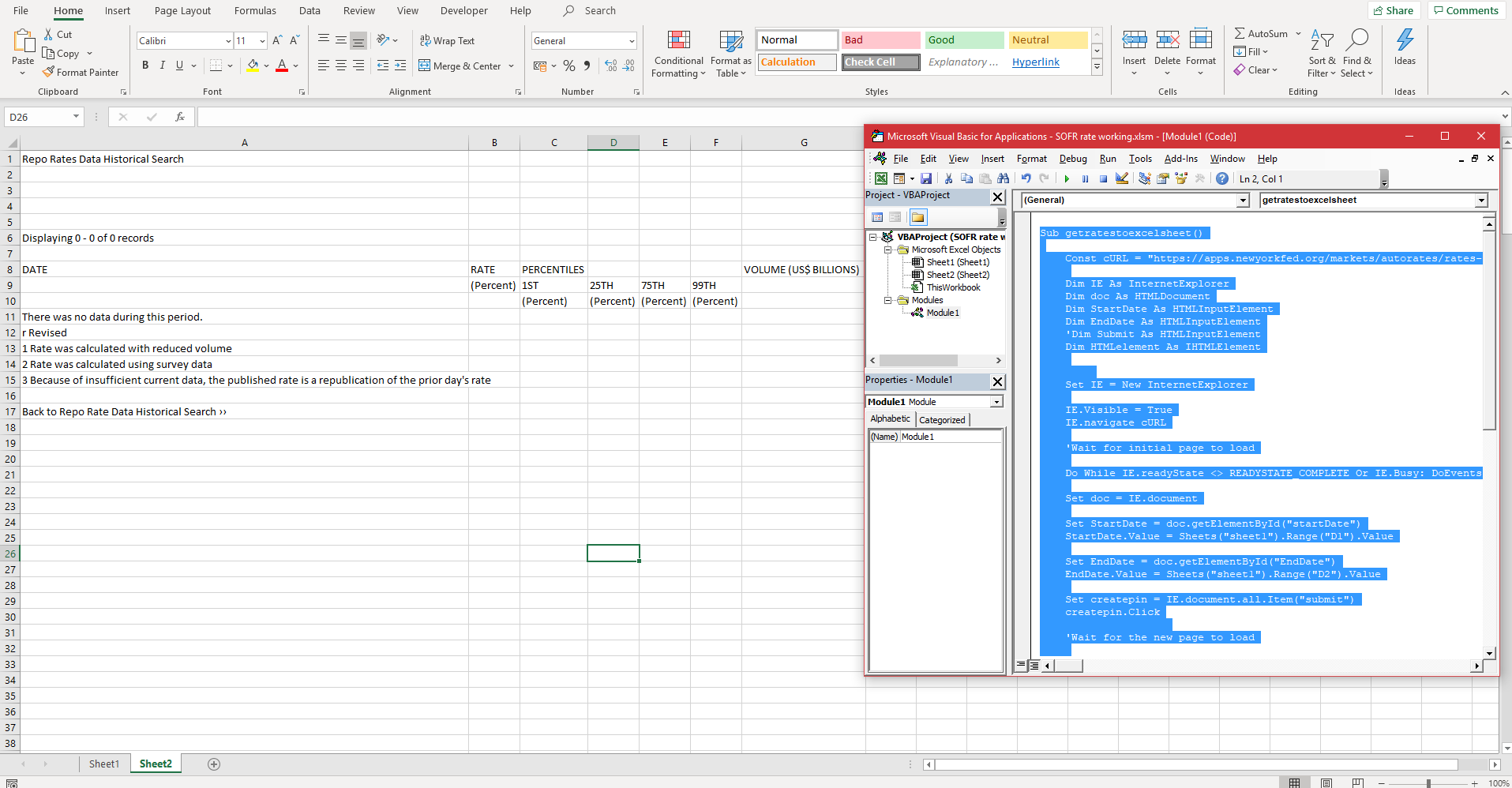The width and height of the screenshot is (1512, 788).
Task: Open Find binoculars in VBA toolbar
Action: pyautogui.click(x=1003, y=178)
